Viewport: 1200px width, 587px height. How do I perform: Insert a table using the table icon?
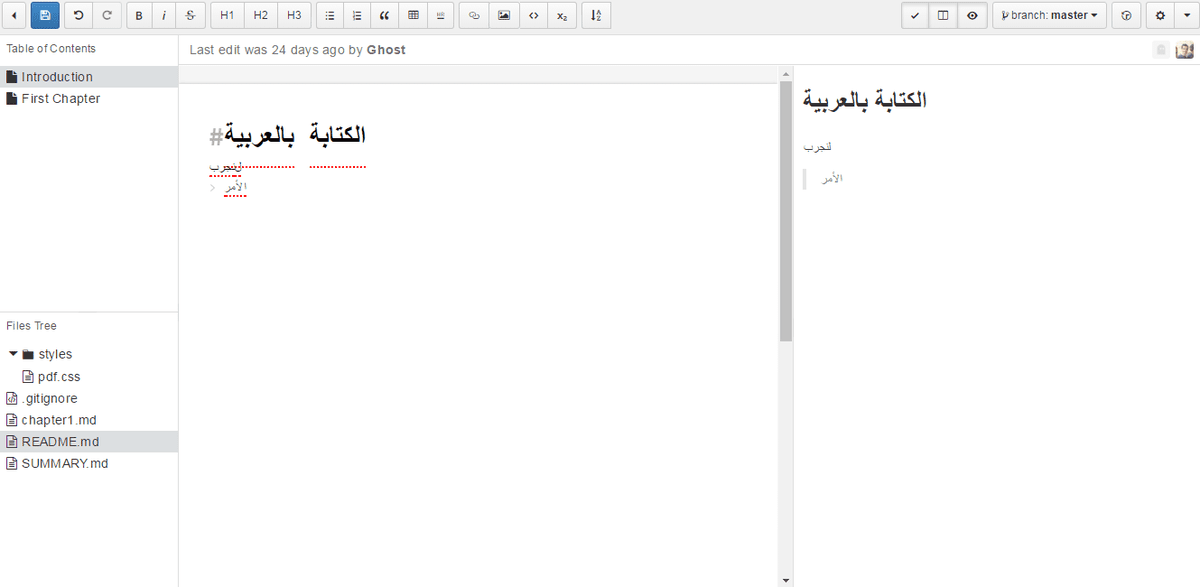pos(413,15)
